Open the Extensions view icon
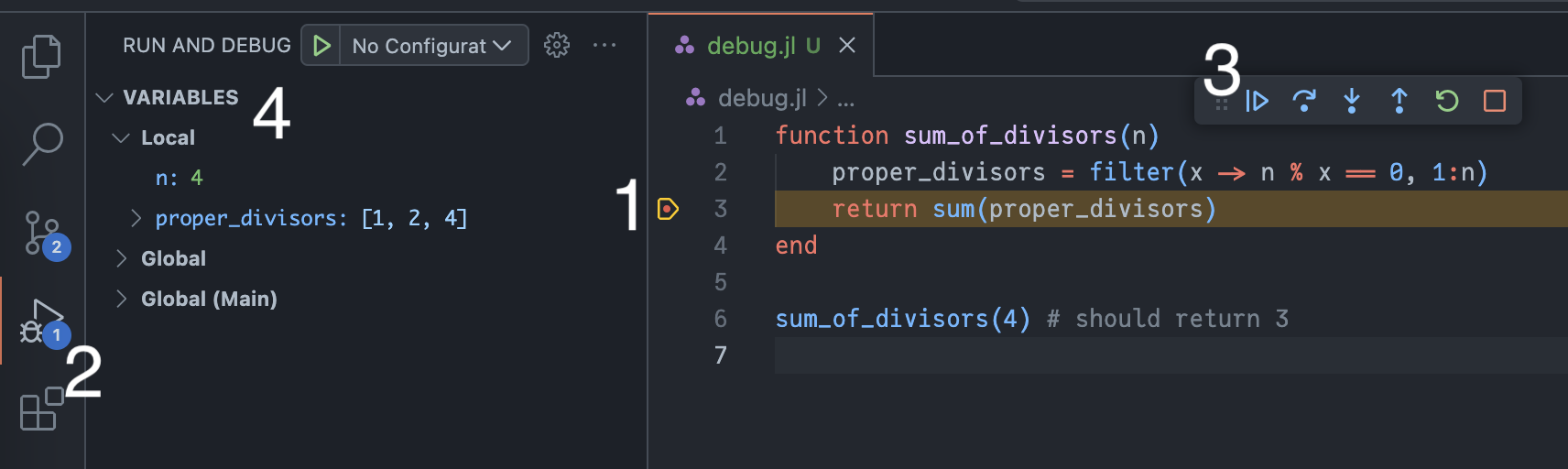Viewport: 1568px width, 469px height. (x=41, y=409)
